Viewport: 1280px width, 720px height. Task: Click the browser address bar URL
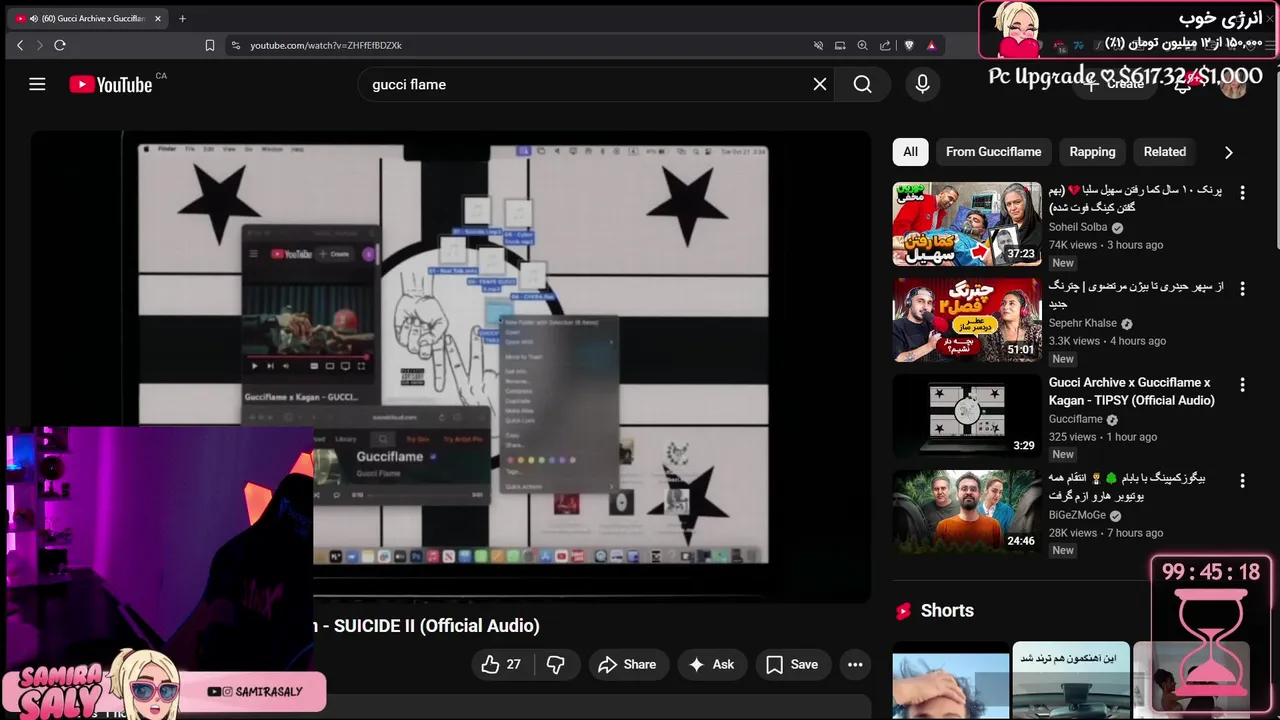[x=326, y=45]
